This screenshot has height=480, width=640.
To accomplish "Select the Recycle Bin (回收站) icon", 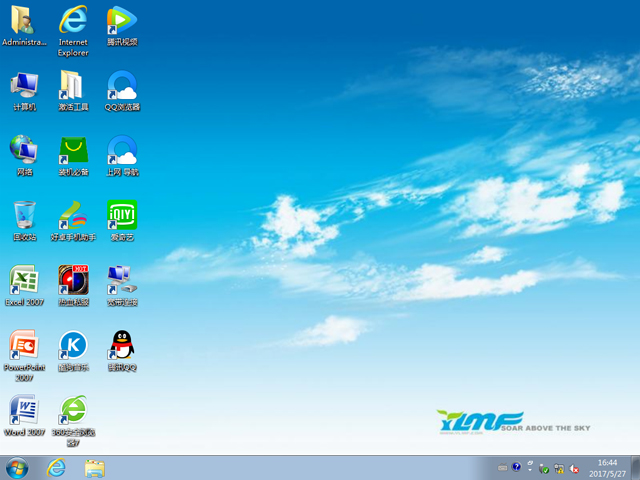I will 24,215.
